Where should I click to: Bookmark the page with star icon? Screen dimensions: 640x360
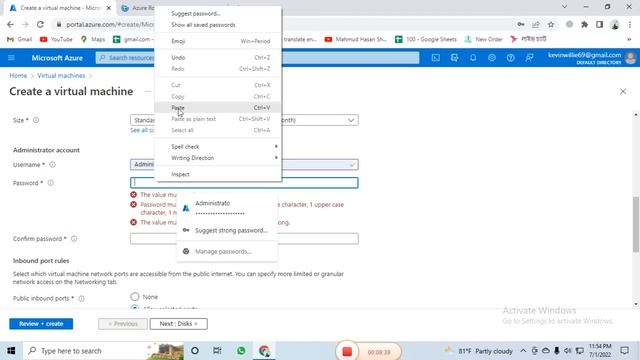click(x=551, y=24)
